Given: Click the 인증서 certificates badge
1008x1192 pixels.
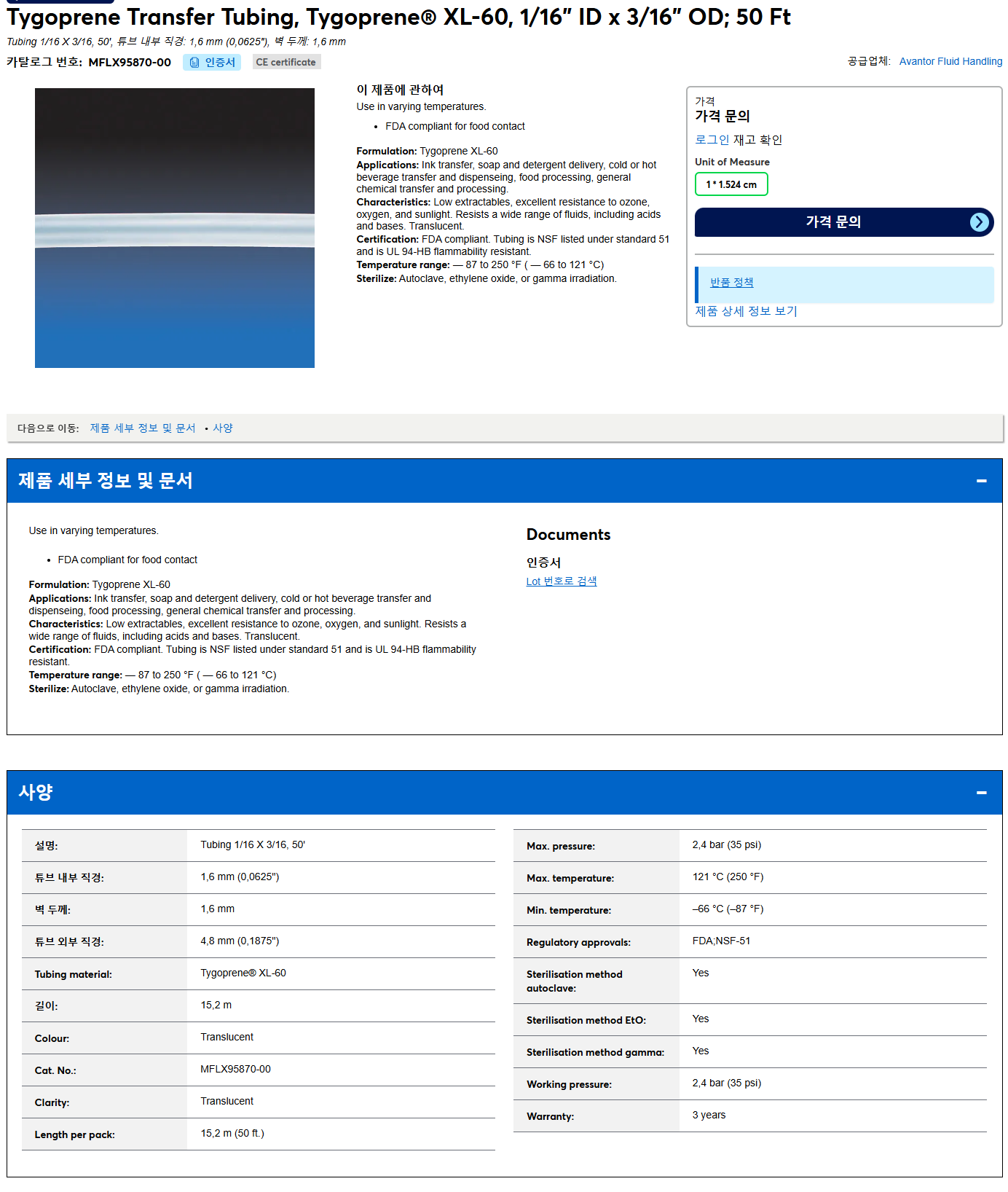Looking at the screenshot, I should (212, 63).
